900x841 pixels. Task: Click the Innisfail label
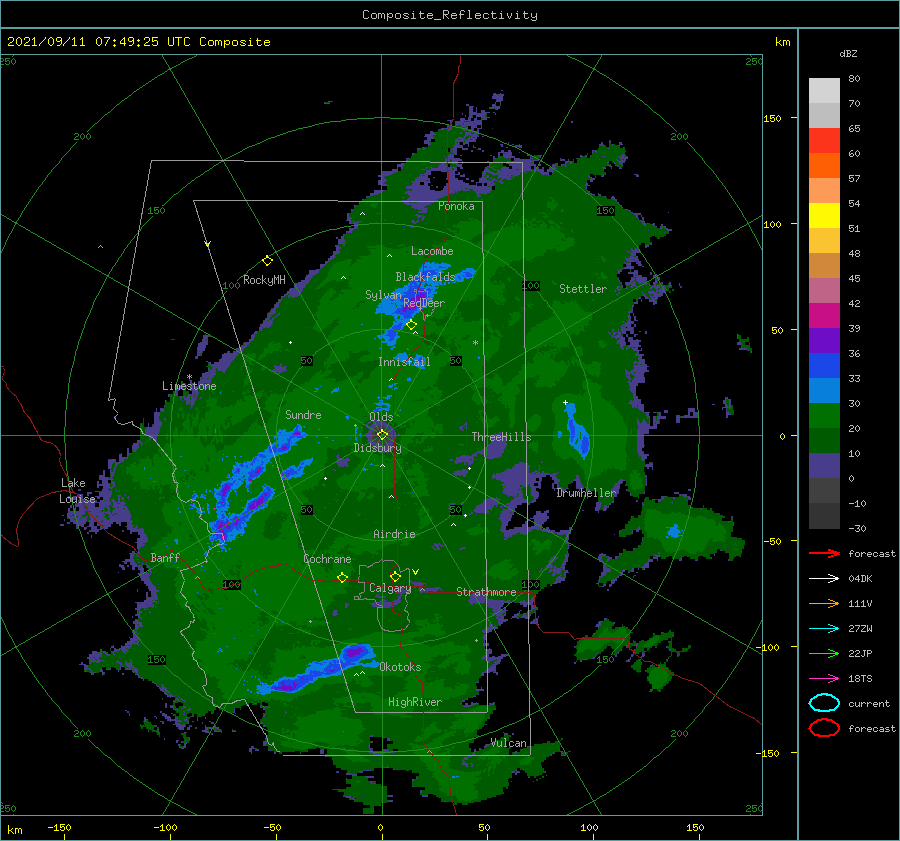coord(404,362)
